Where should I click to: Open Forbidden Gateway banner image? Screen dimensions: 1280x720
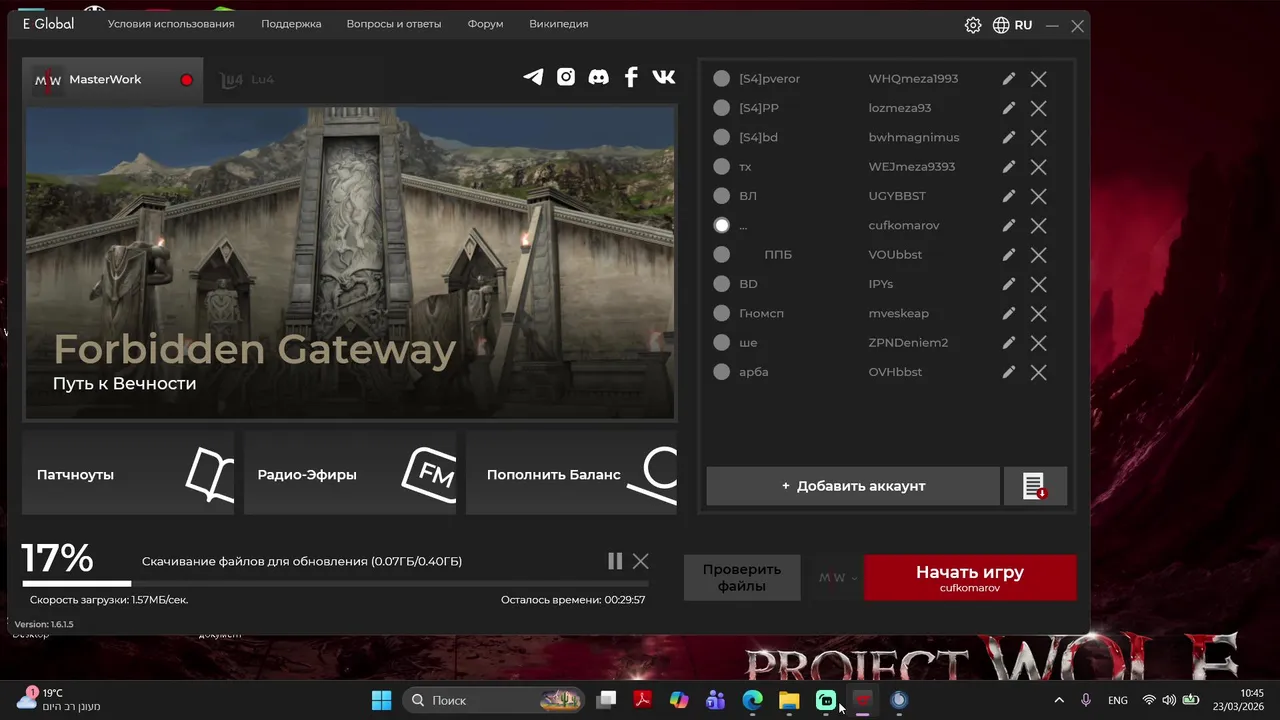[x=350, y=262]
